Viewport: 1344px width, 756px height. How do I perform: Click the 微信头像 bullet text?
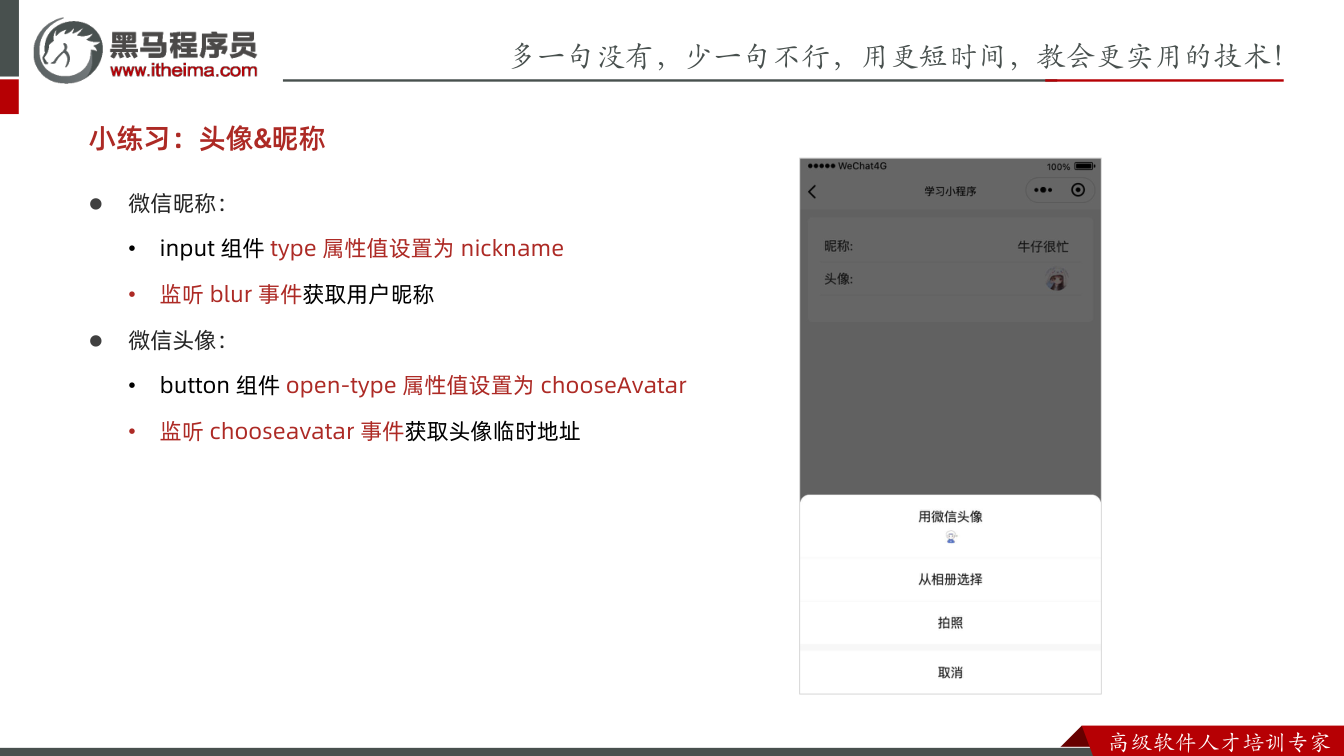click(176, 340)
